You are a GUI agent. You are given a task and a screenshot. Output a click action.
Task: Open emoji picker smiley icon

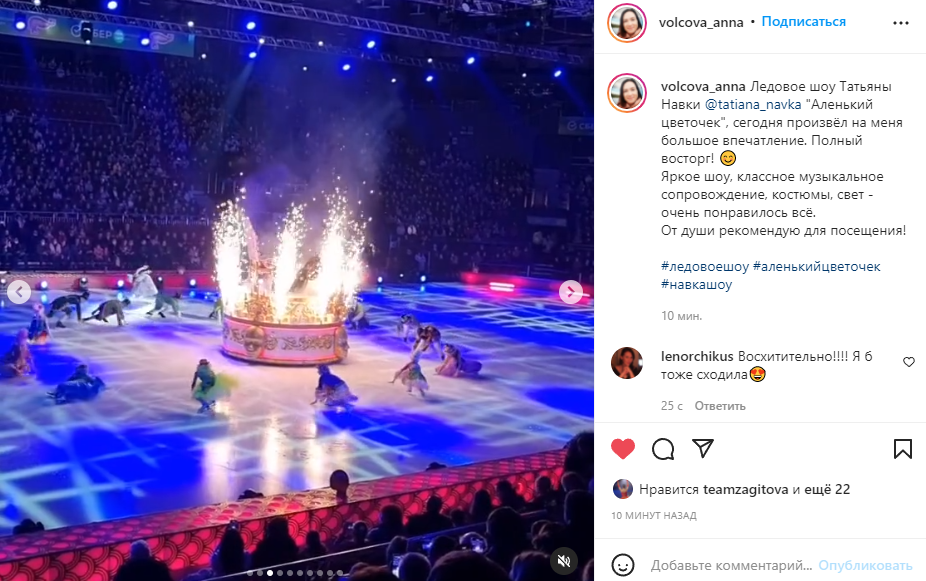click(x=623, y=565)
